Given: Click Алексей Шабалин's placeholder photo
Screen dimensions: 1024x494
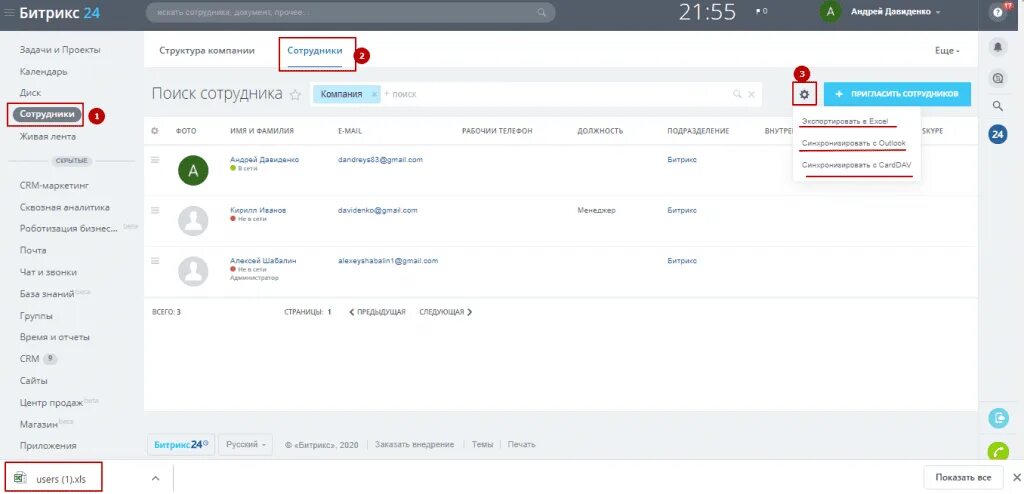Looking at the screenshot, I should 193,271.
